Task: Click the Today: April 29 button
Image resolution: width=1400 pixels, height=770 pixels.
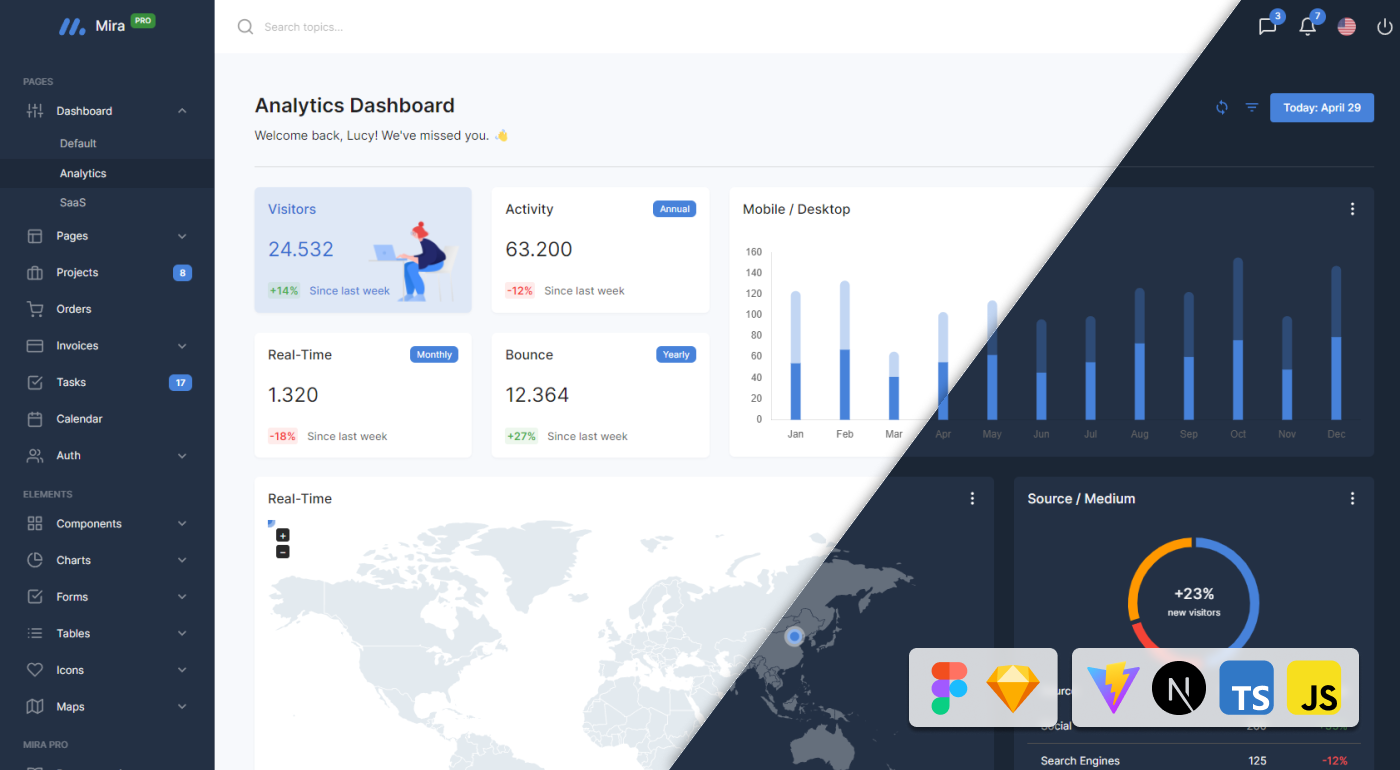Action: tap(1321, 107)
